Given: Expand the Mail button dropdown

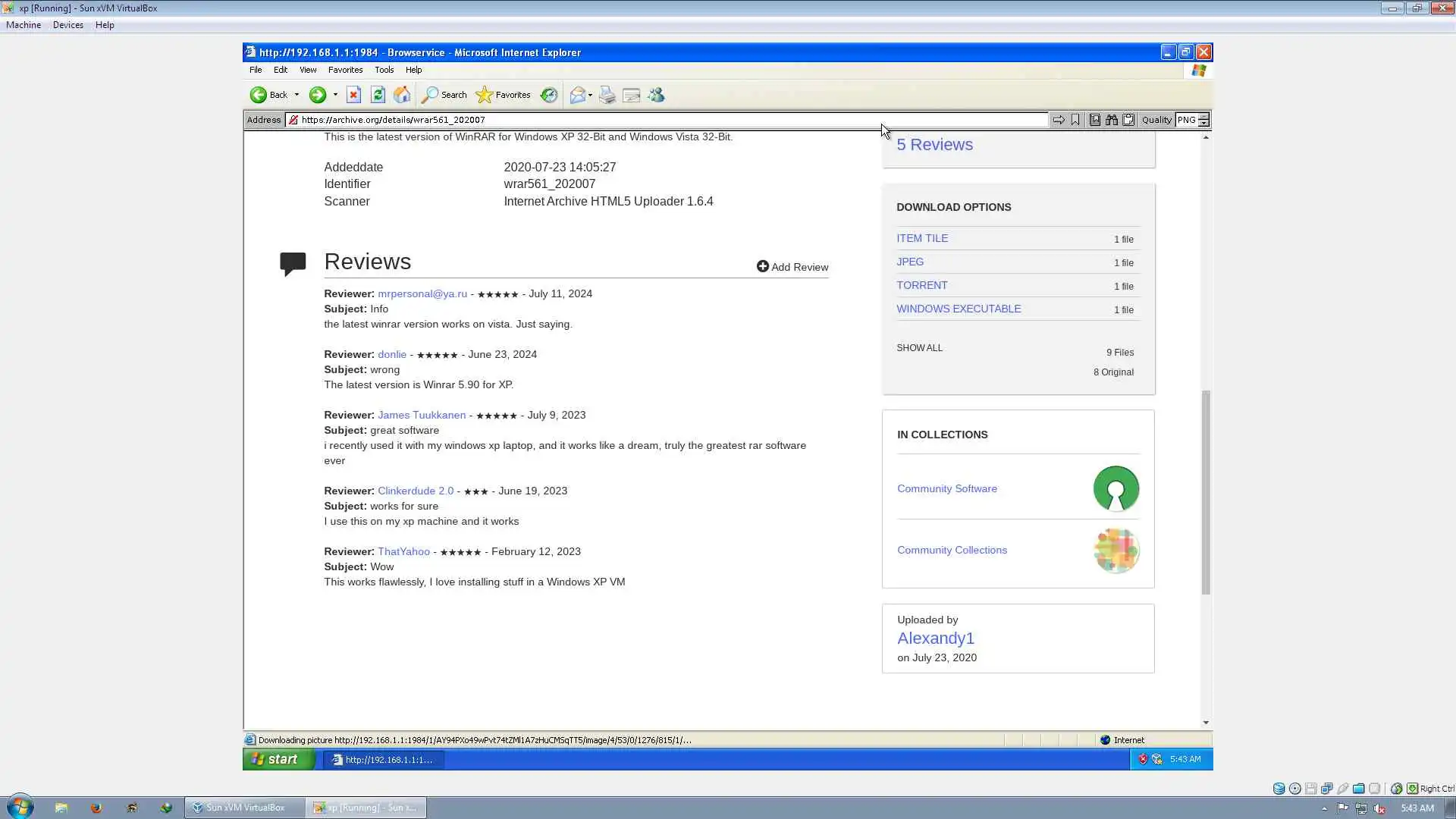Looking at the screenshot, I should [590, 95].
